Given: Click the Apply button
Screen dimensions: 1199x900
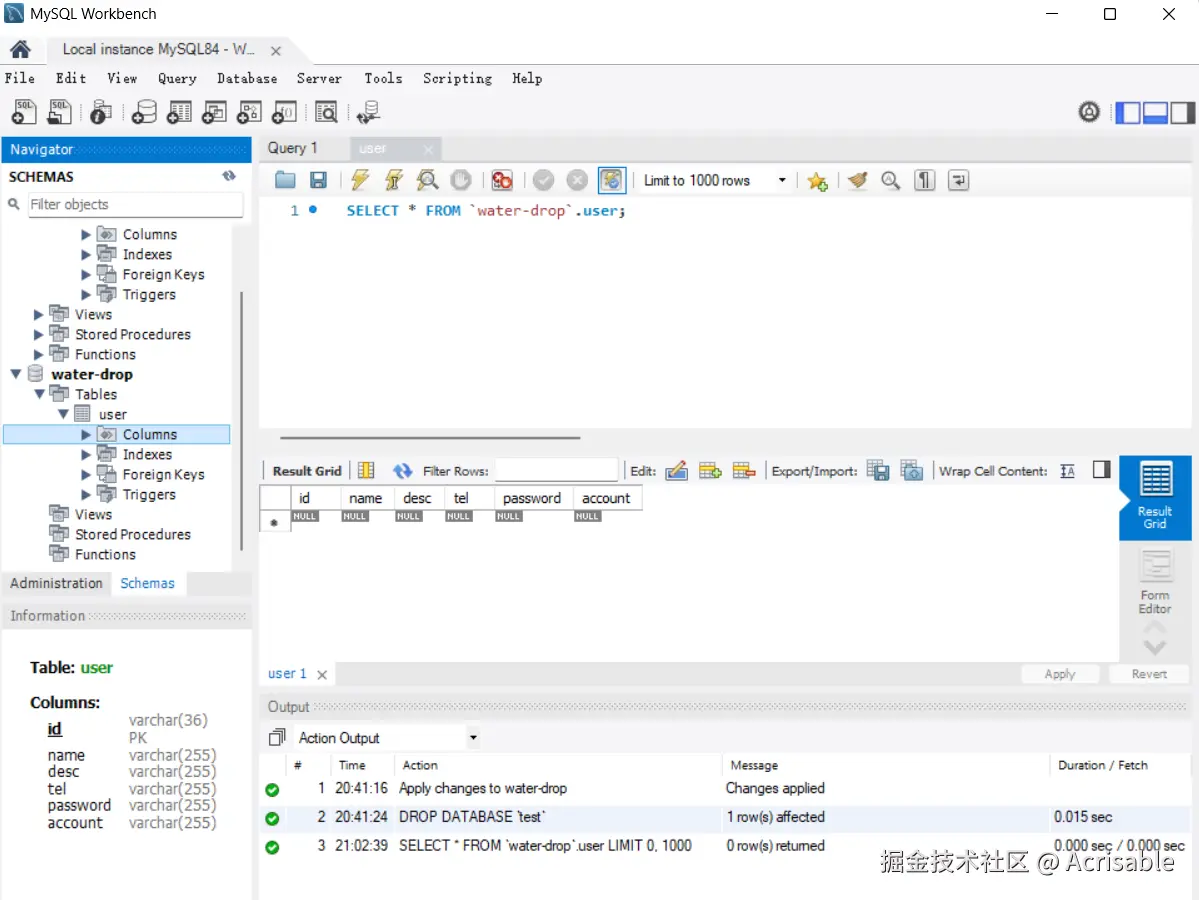Looking at the screenshot, I should 1060,674.
